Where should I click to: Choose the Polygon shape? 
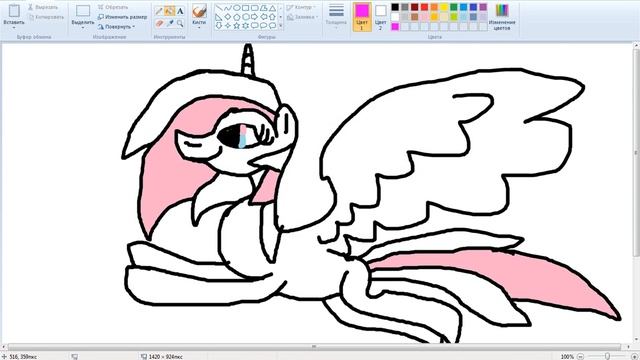264,8
